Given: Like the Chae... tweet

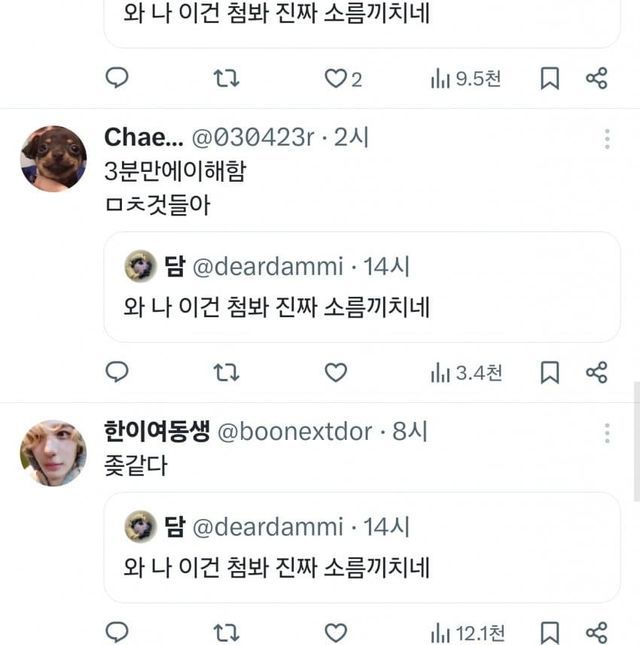Looking at the screenshot, I should 336,372.
